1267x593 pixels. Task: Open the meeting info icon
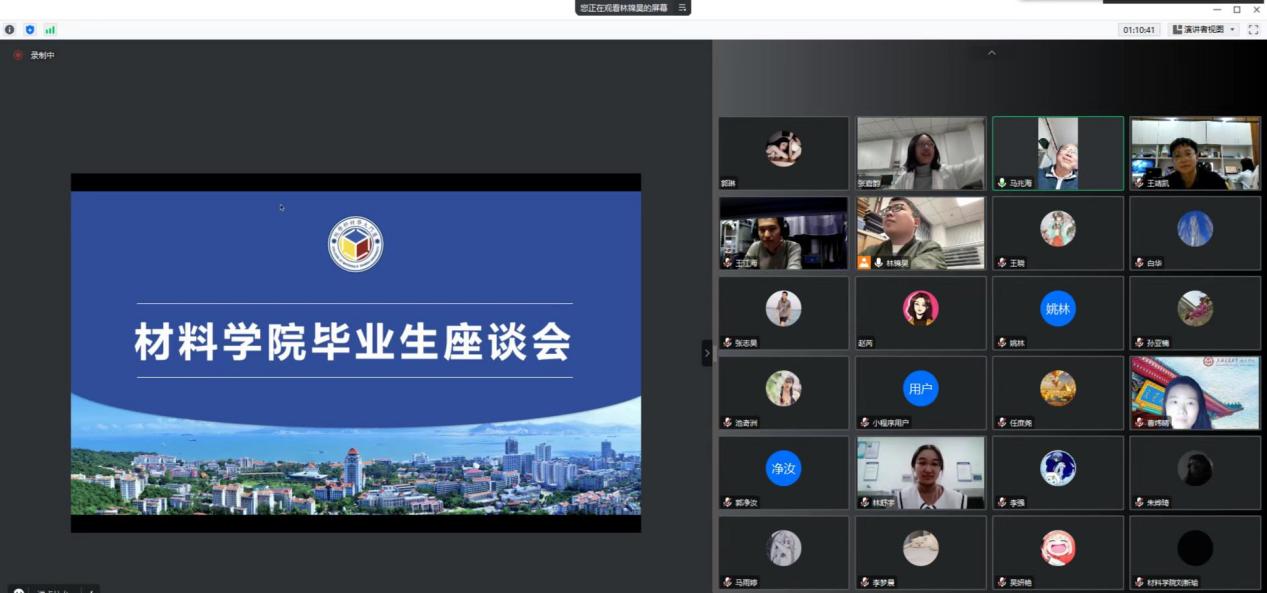pos(10,30)
